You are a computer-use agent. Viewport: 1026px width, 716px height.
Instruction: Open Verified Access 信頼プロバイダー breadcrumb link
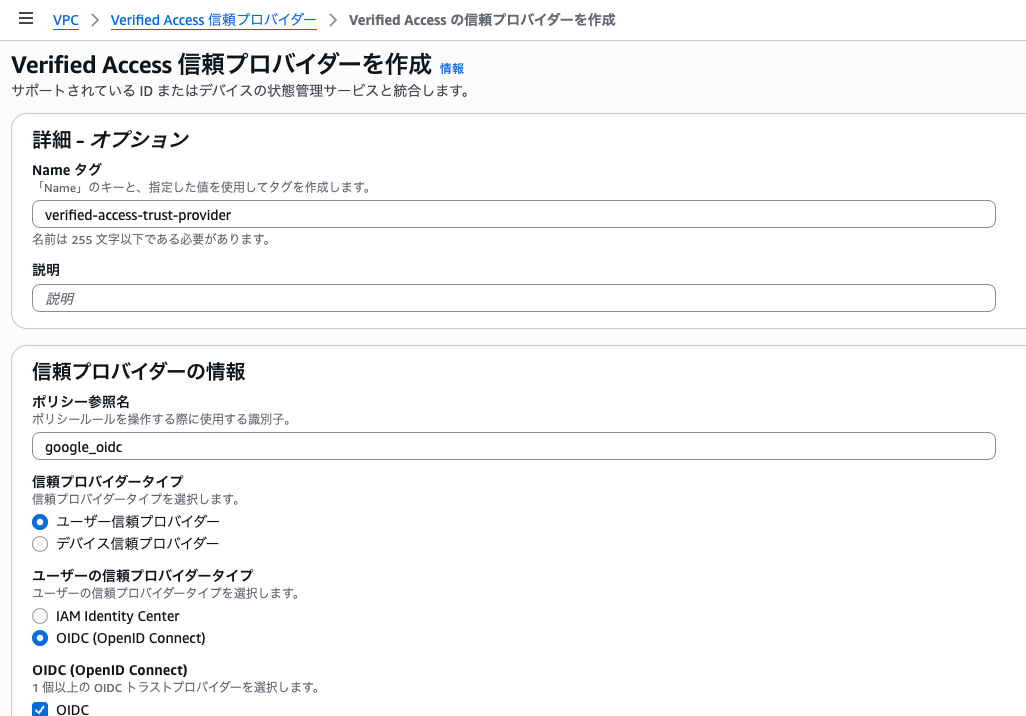(x=213, y=19)
